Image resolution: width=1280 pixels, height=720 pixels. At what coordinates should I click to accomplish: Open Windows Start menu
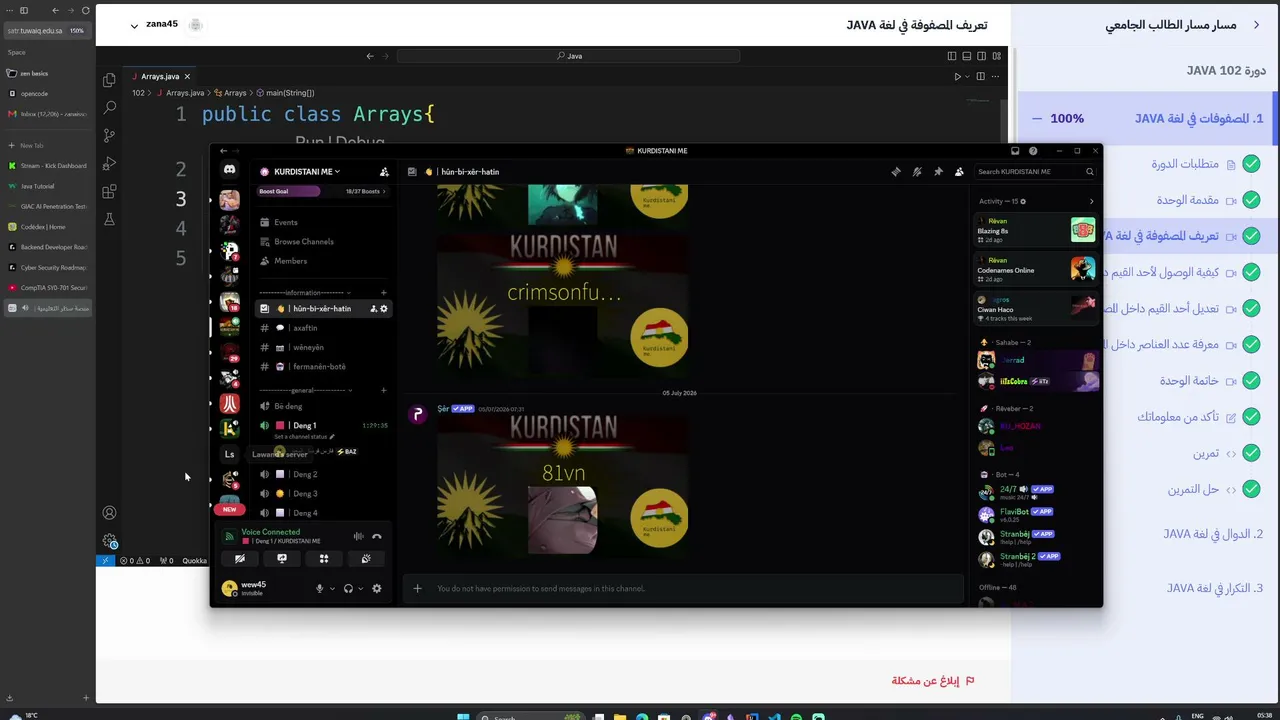coord(463,716)
